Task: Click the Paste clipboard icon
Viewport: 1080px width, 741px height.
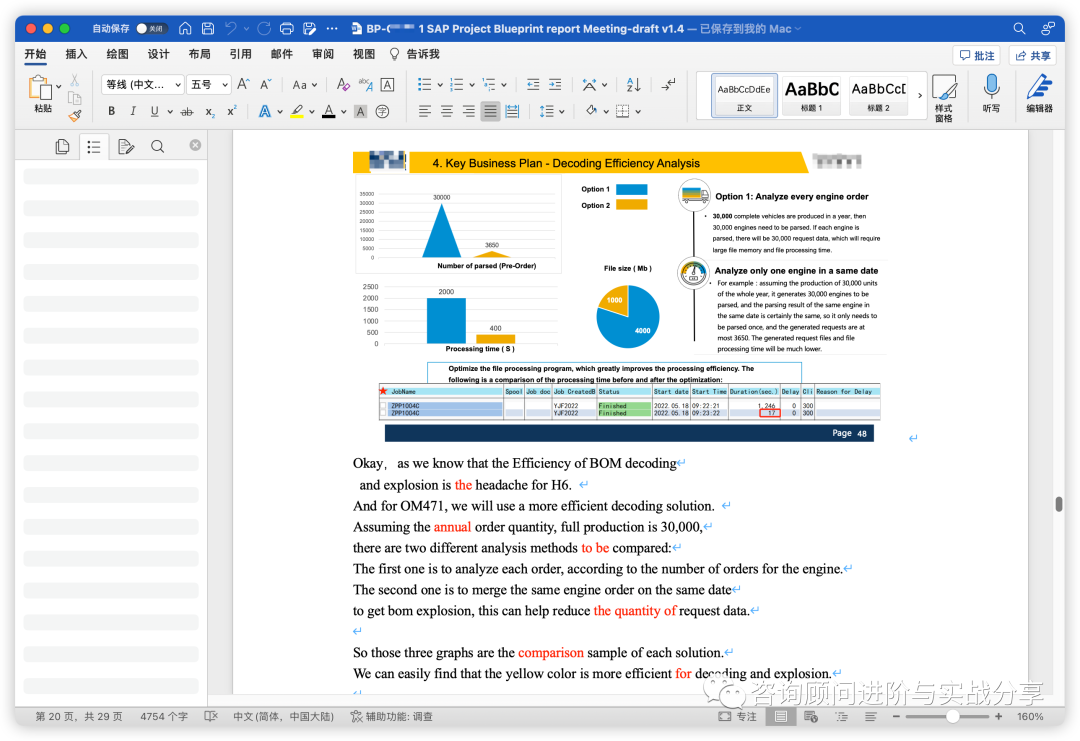Action: tap(39, 88)
